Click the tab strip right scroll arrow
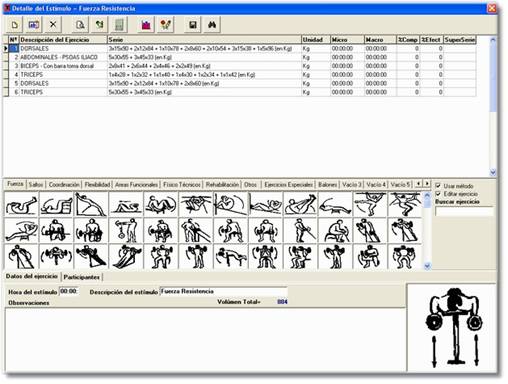The height and width of the screenshot is (384, 508). tap(427, 184)
